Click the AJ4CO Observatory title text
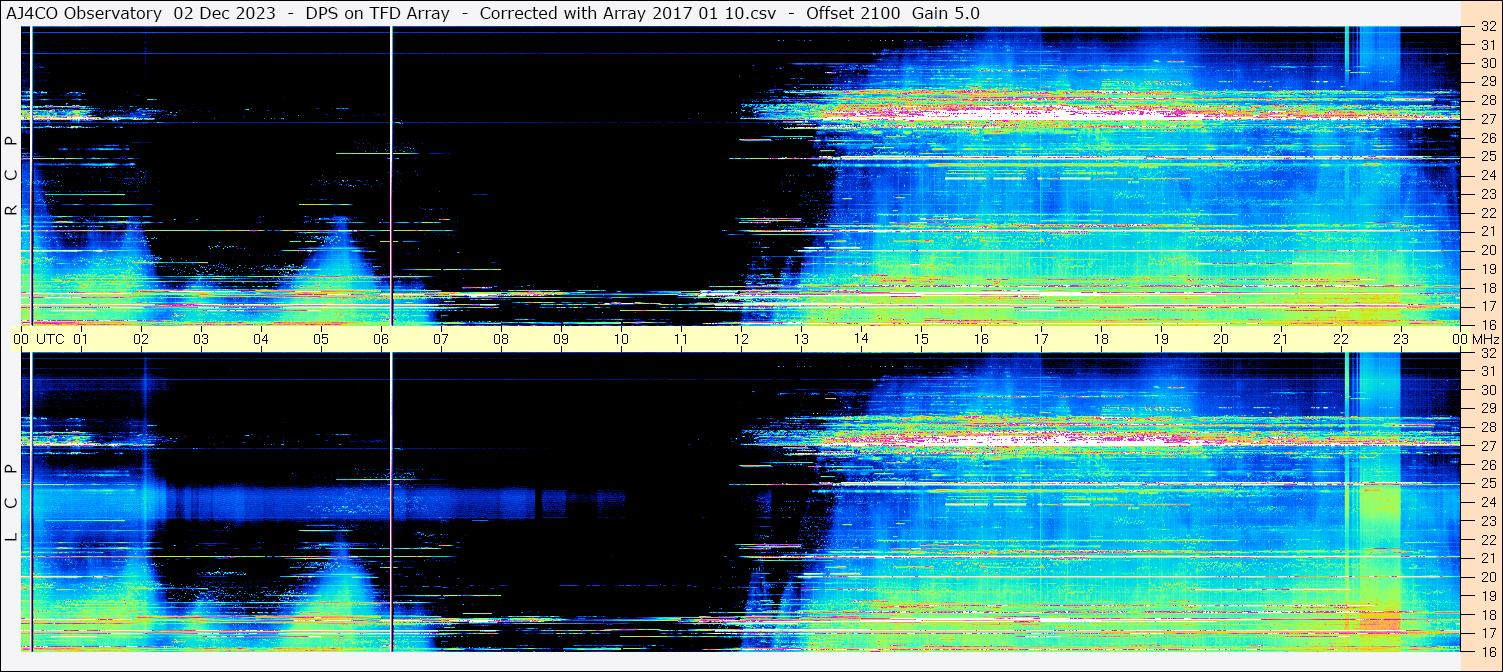The image size is (1503, 672). [84, 14]
